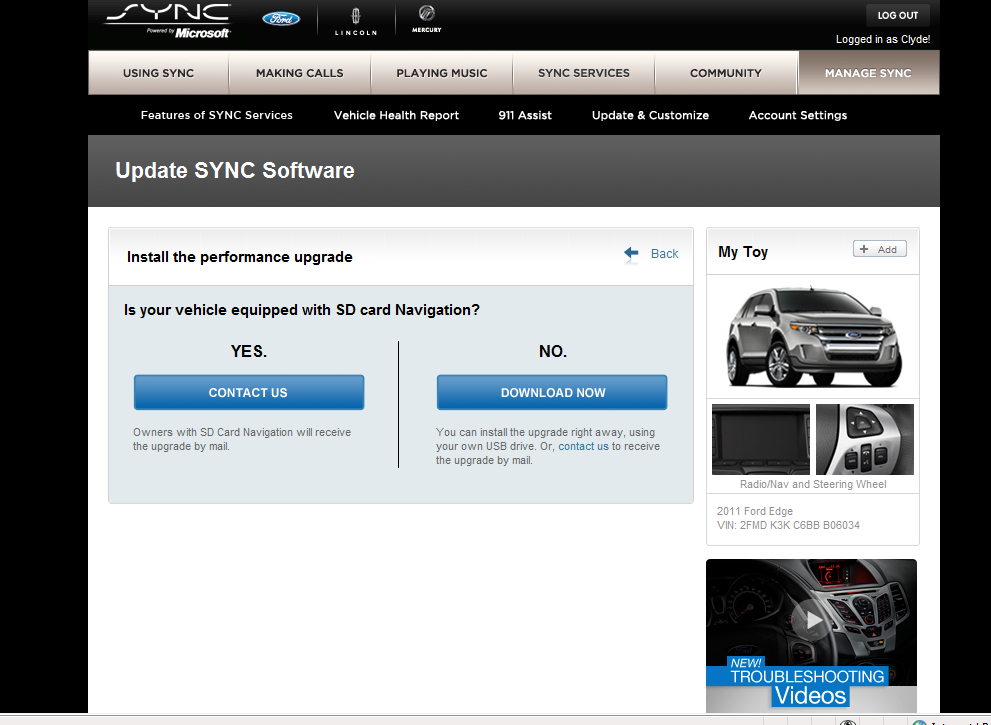The height and width of the screenshot is (725, 991).
Task: Go to the PLAYING MUSIC tab
Action: (x=442, y=73)
